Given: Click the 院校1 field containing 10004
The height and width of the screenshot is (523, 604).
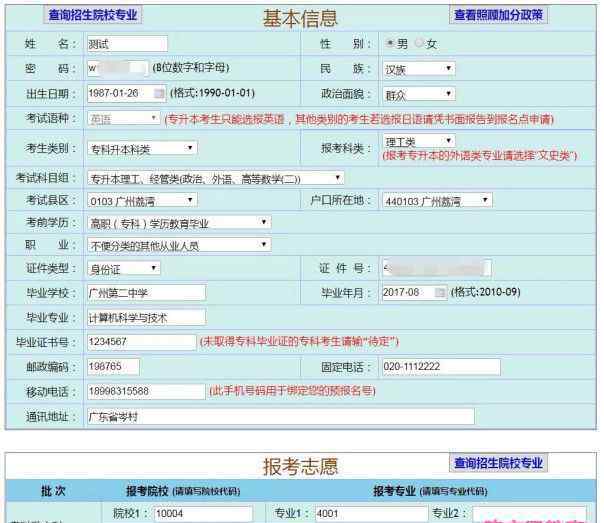Looking at the screenshot, I should [203, 514].
